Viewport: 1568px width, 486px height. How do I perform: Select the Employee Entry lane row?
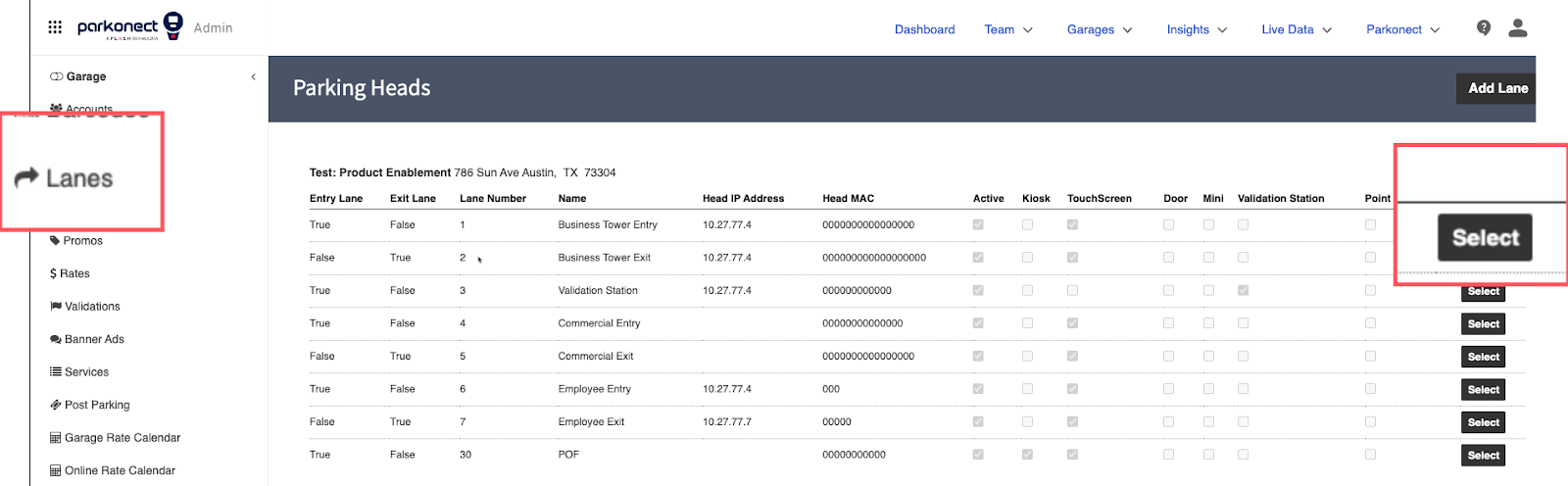point(1483,390)
